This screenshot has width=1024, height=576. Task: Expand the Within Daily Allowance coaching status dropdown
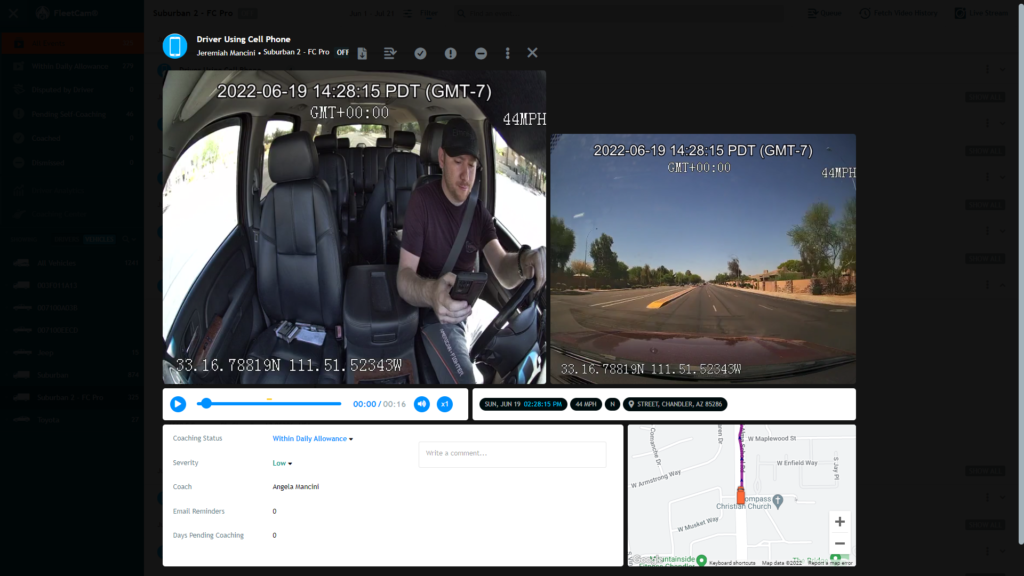312,439
